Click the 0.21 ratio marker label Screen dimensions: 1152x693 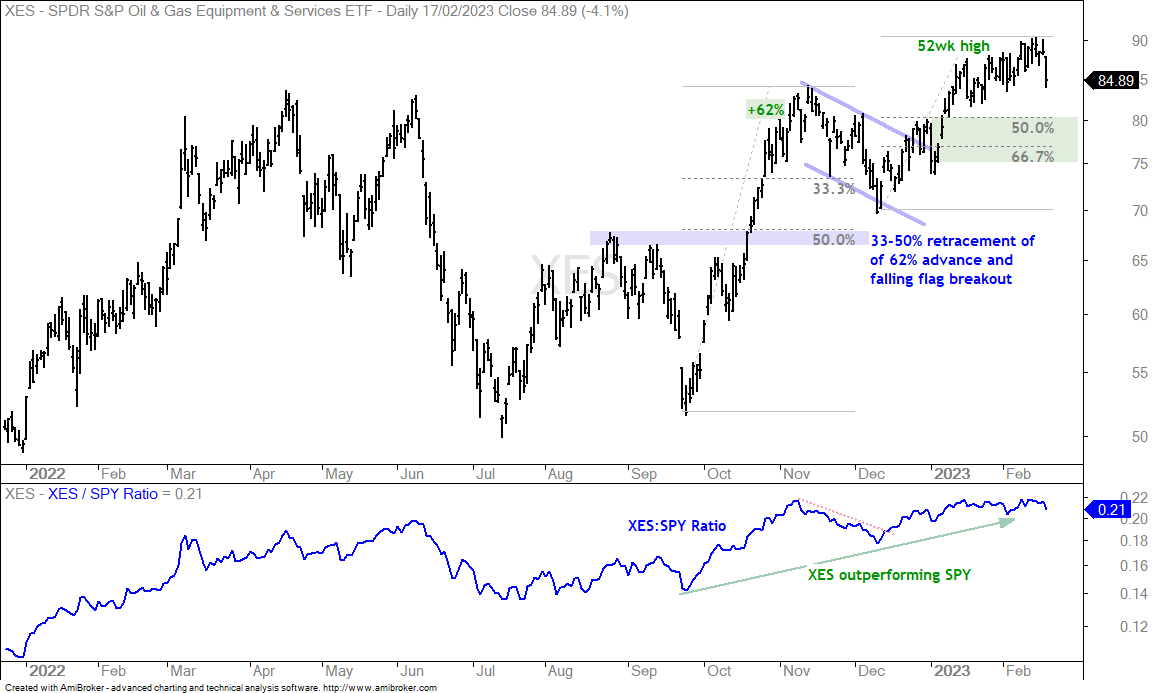[1112, 509]
